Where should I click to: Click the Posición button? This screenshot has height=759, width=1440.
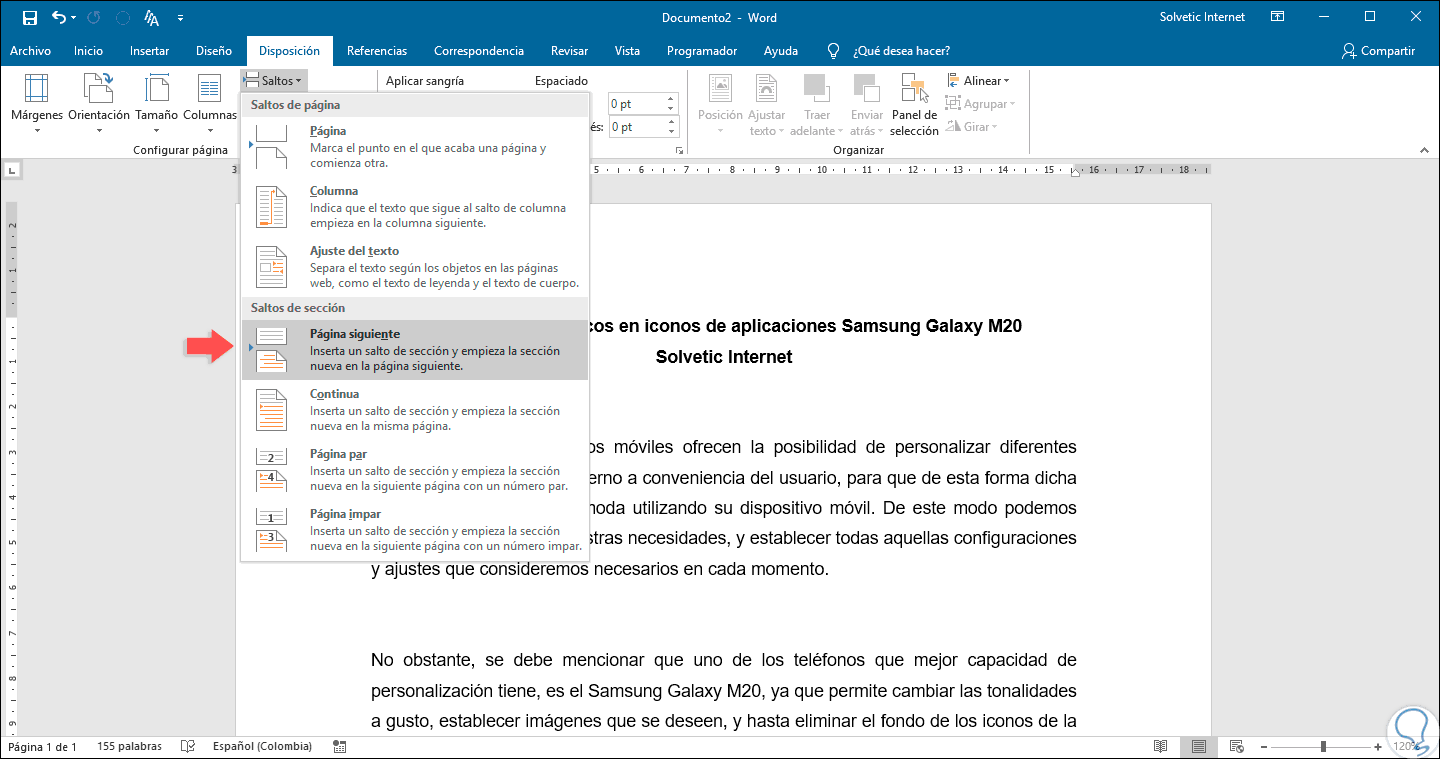pos(720,104)
